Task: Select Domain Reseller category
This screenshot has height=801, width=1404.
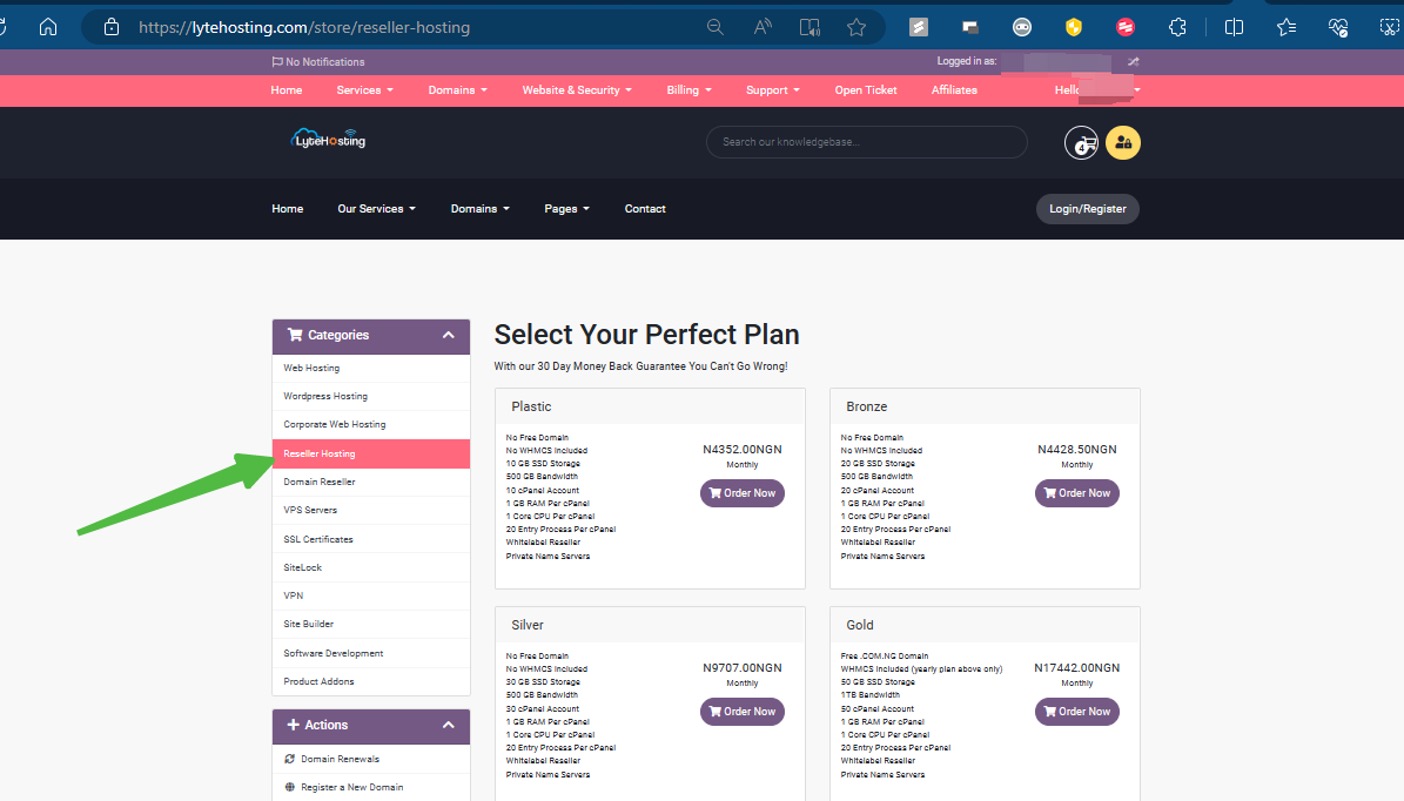Action: tap(371, 482)
